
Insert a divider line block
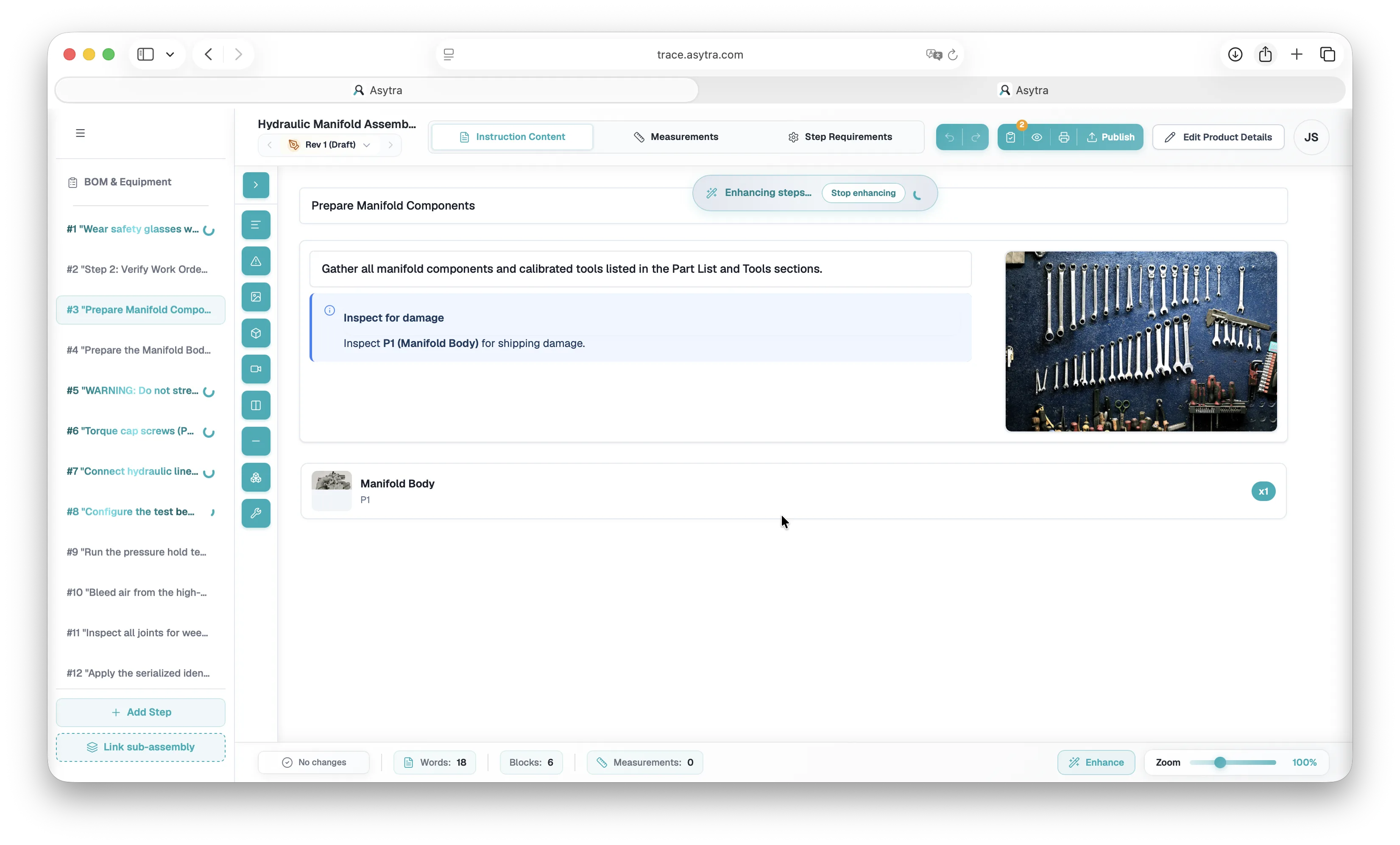click(256, 441)
